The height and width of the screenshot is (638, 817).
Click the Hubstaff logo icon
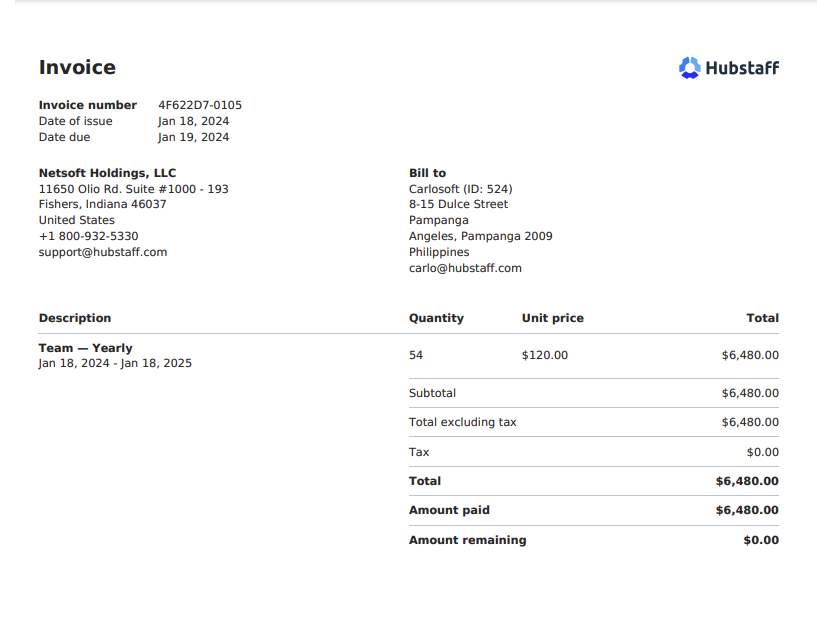click(x=689, y=68)
